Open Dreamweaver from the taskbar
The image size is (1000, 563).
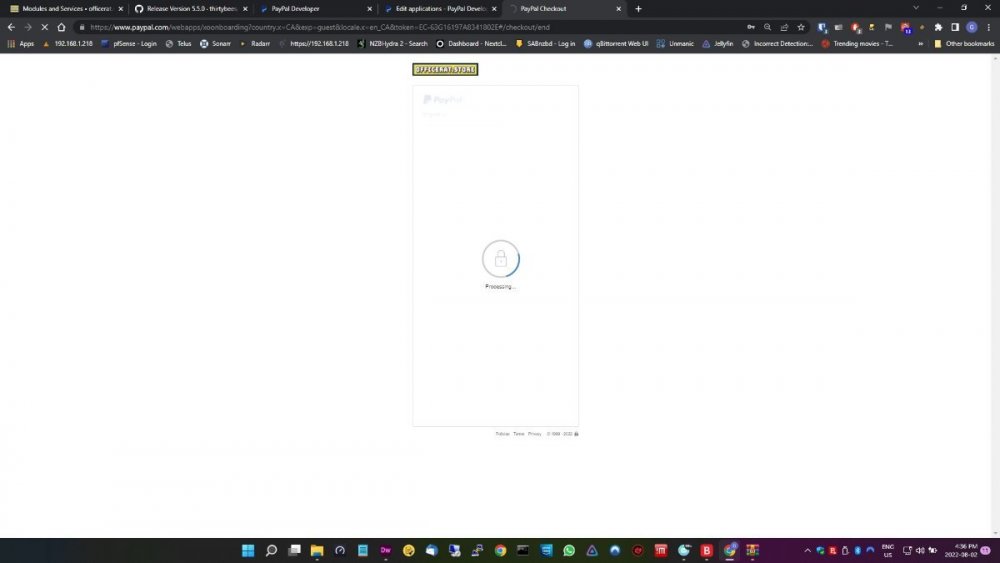[385, 550]
